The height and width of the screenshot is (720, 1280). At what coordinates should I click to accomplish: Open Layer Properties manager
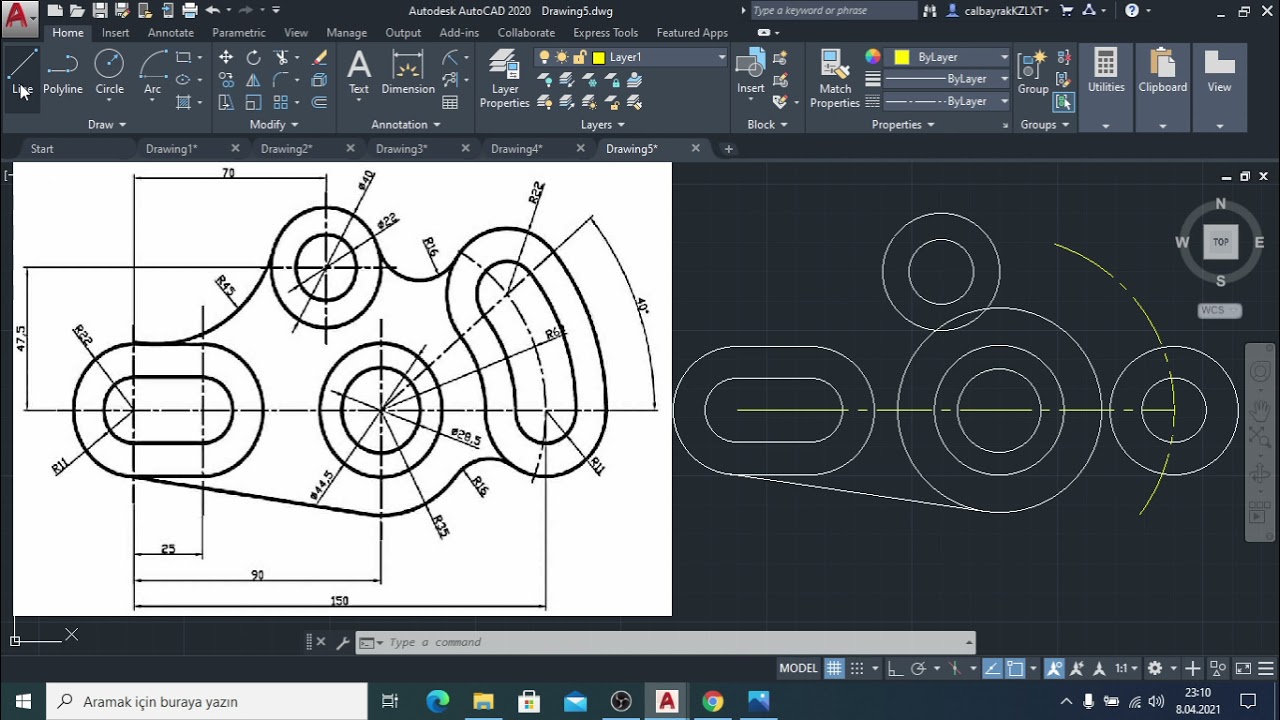coord(505,80)
